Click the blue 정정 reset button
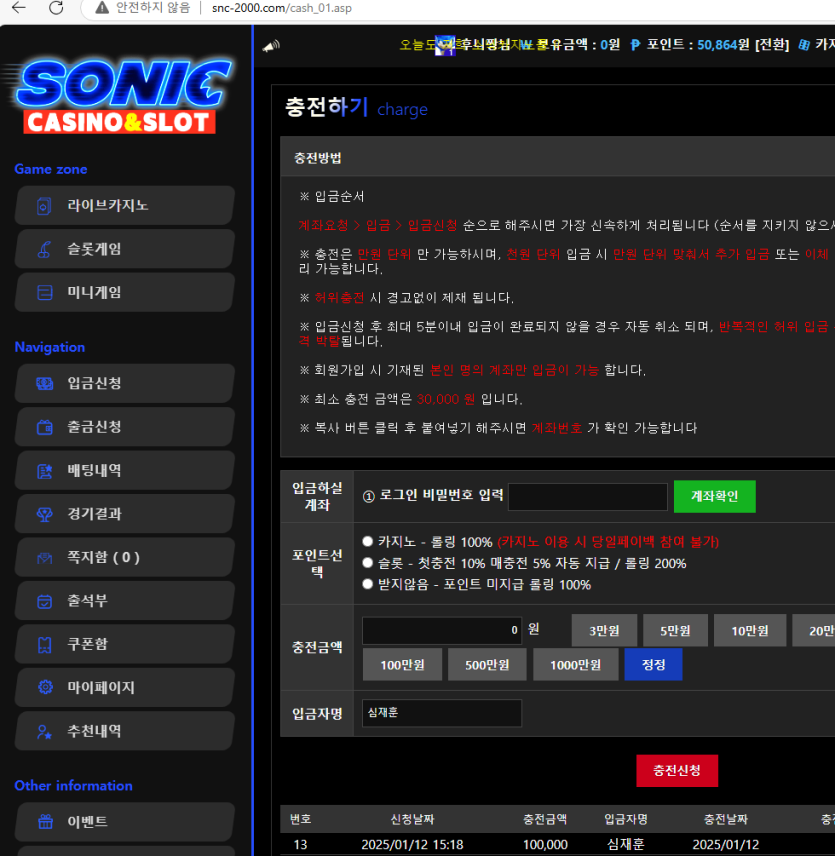835x856 pixels. (653, 664)
